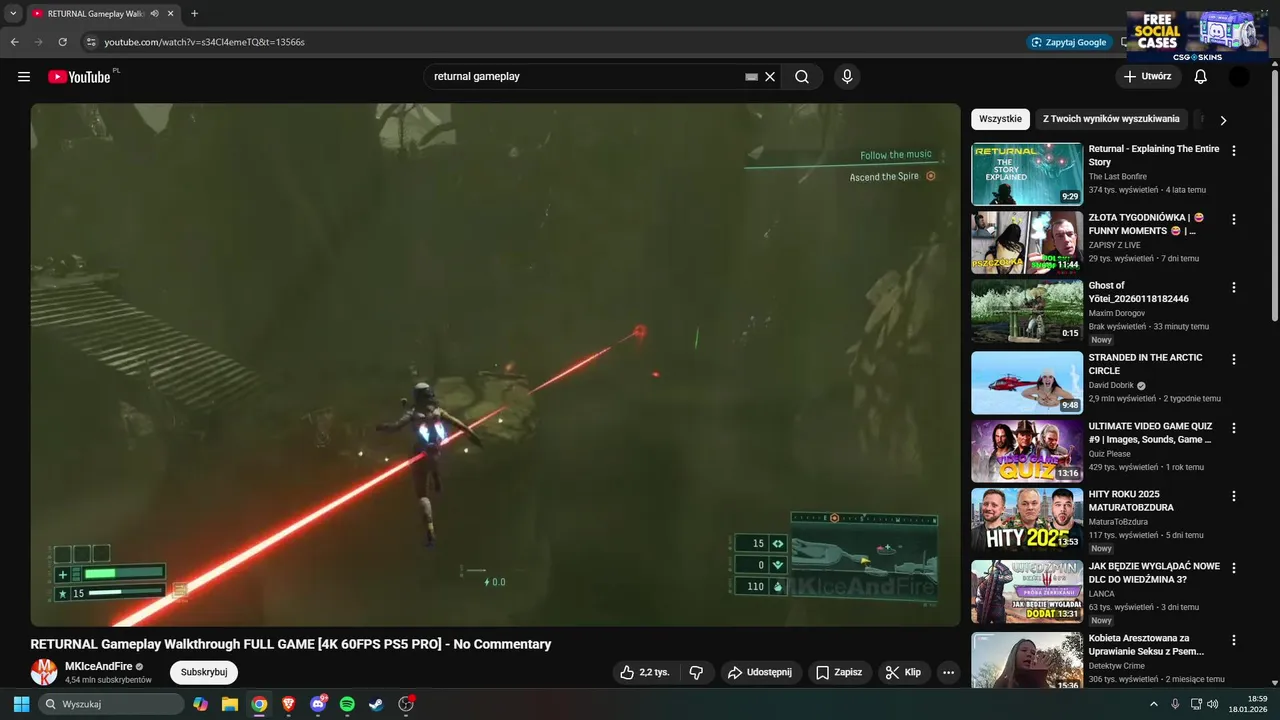Image resolution: width=1280 pixels, height=720 pixels.
Task: Open the YouTube notifications bell
Action: 1201,77
